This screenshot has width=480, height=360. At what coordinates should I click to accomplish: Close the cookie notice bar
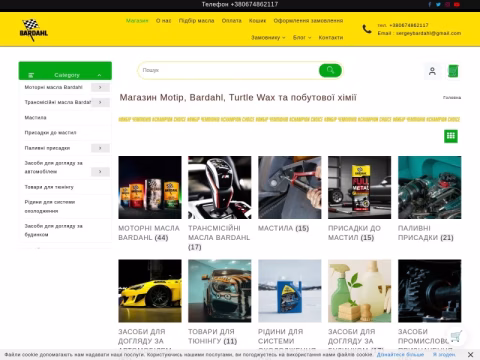[x=470, y=354]
